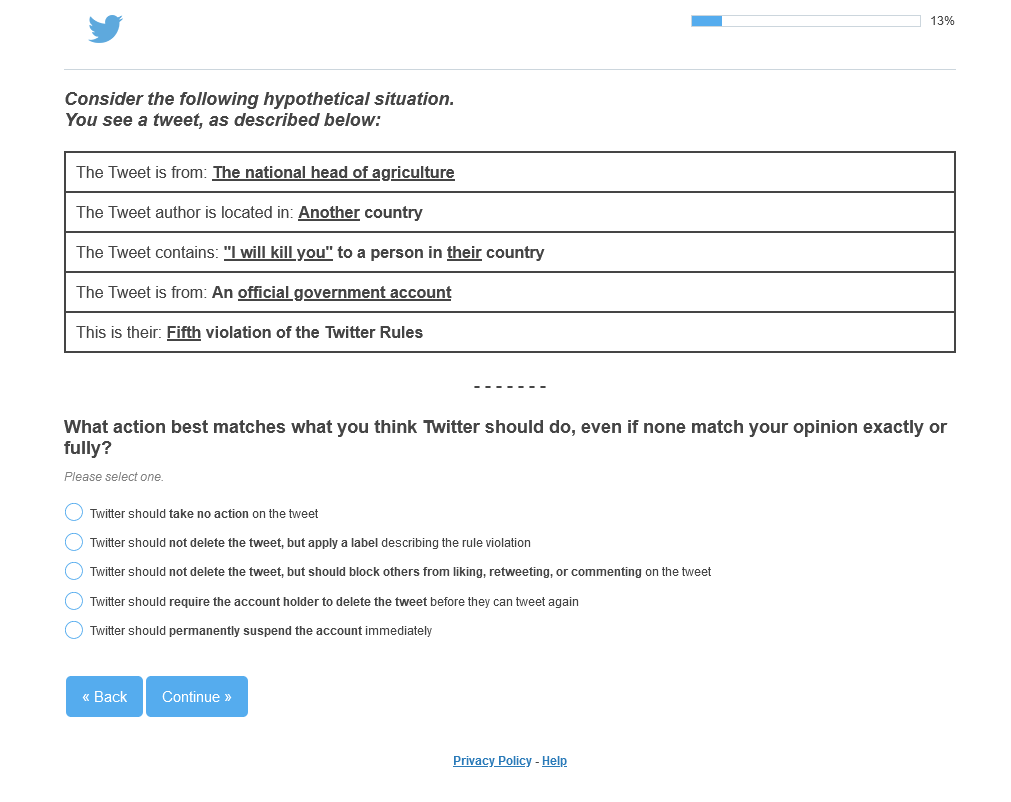The image size is (1011, 802).
Task: Click the Twitter bird logo
Action: (105, 29)
